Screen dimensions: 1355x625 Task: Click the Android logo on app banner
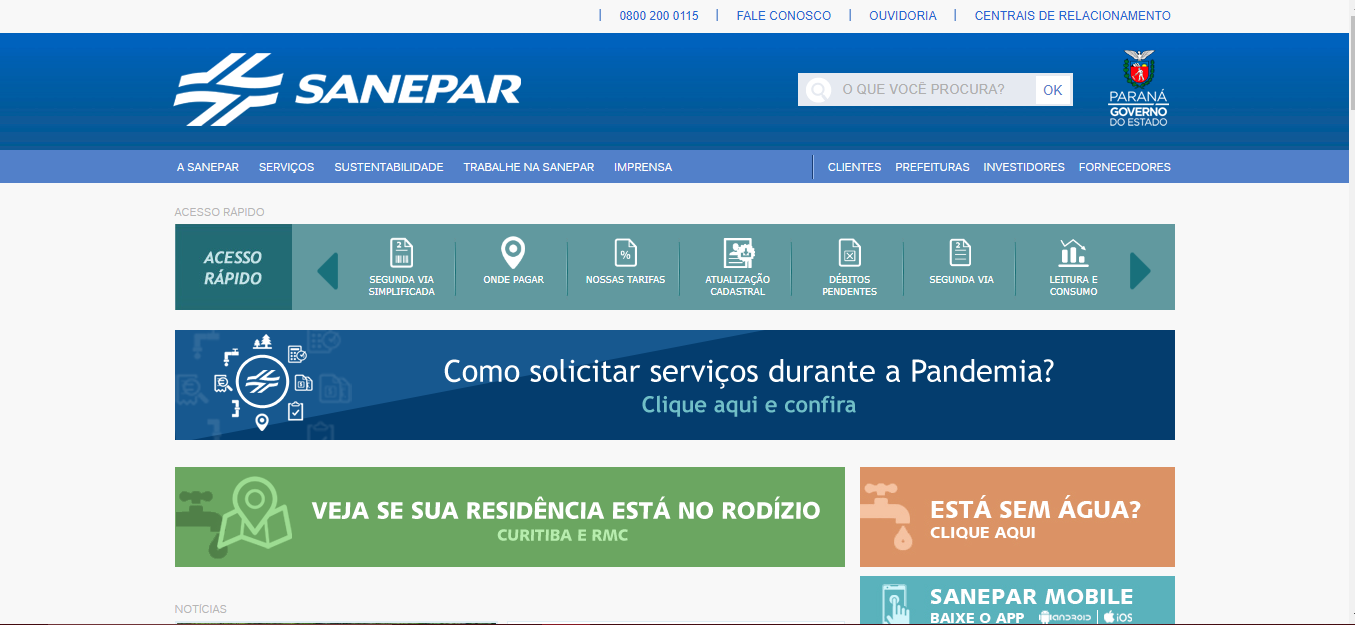coord(1066,617)
